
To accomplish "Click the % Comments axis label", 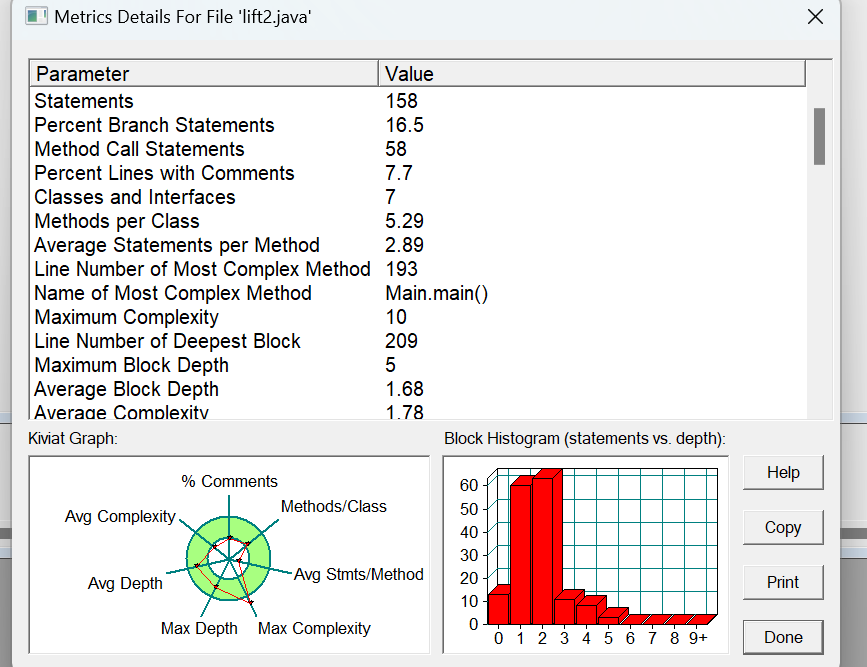I will 229,481.
